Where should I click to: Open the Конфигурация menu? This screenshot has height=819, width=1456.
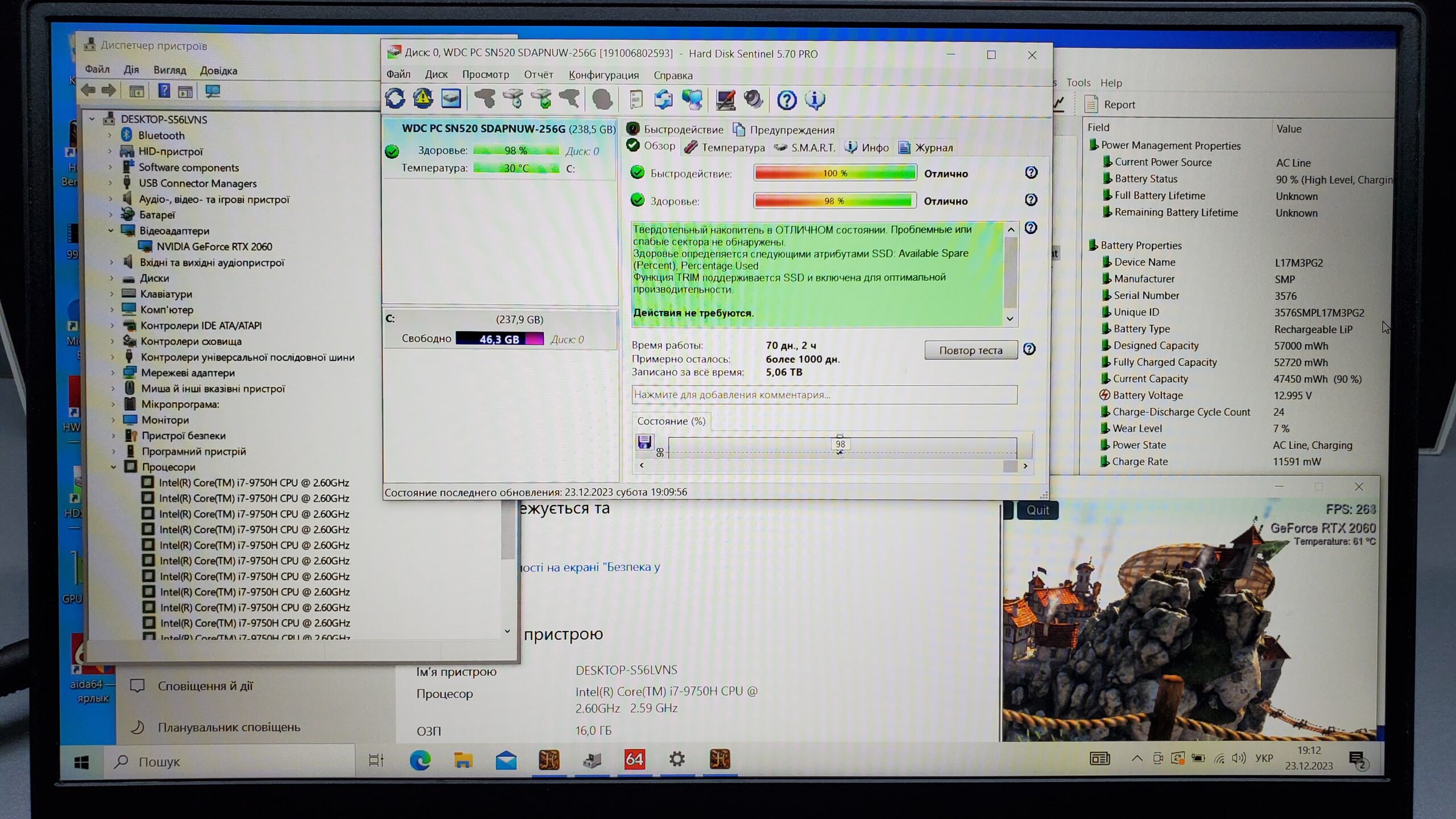coord(603,75)
